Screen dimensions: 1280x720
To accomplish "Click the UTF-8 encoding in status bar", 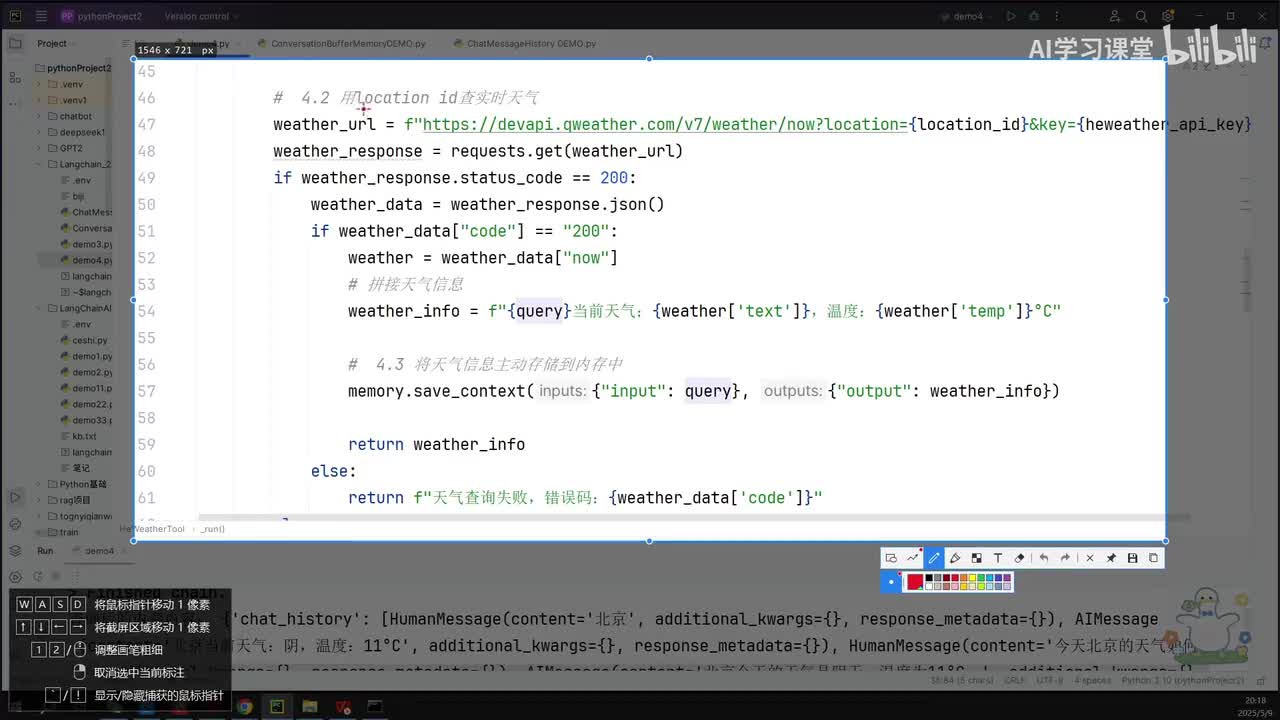I will [1051, 680].
